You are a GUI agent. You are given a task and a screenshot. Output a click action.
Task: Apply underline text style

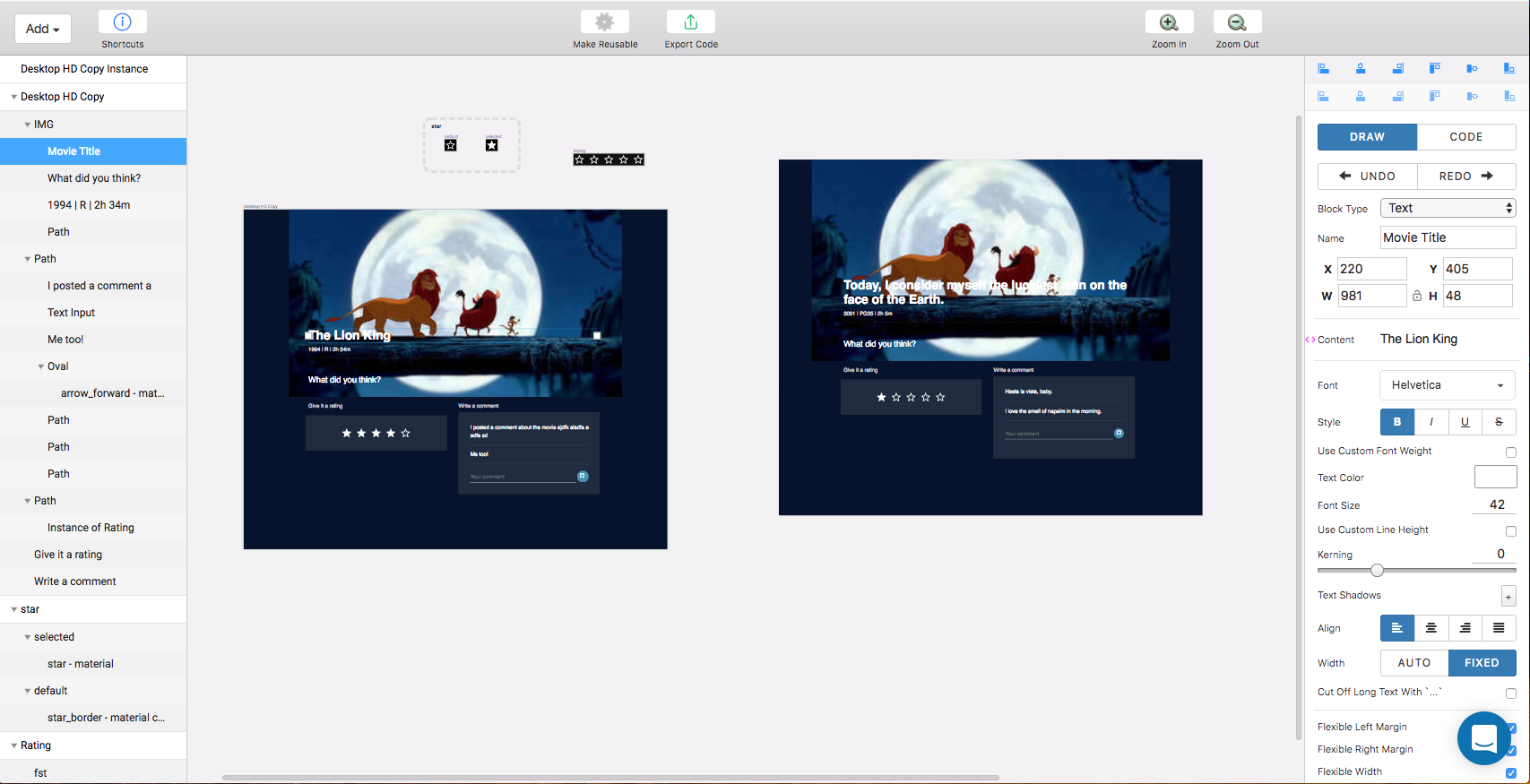pyautogui.click(x=1465, y=422)
